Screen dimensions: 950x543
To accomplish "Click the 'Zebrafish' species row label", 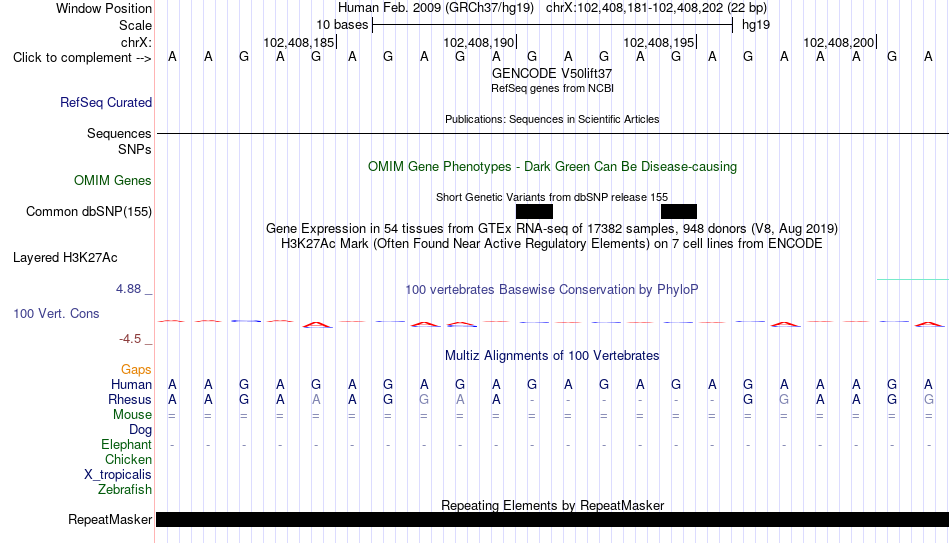I will 125,489.
